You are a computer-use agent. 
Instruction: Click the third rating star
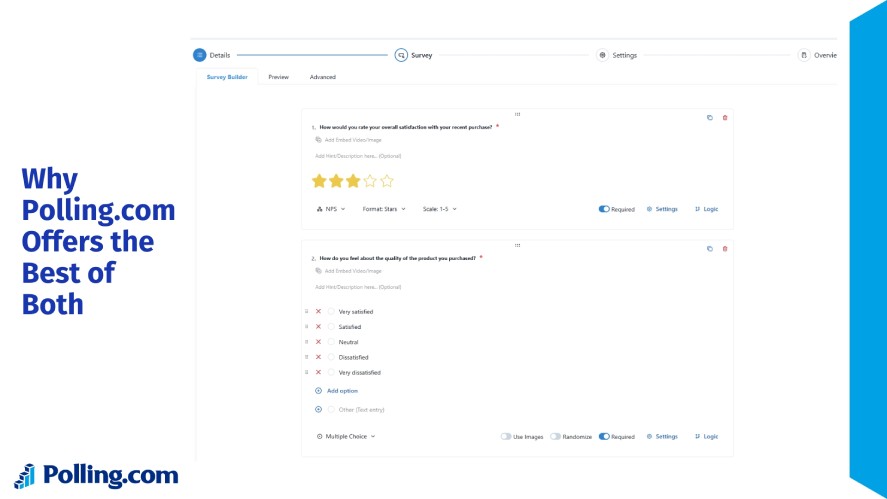tap(353, 181)
